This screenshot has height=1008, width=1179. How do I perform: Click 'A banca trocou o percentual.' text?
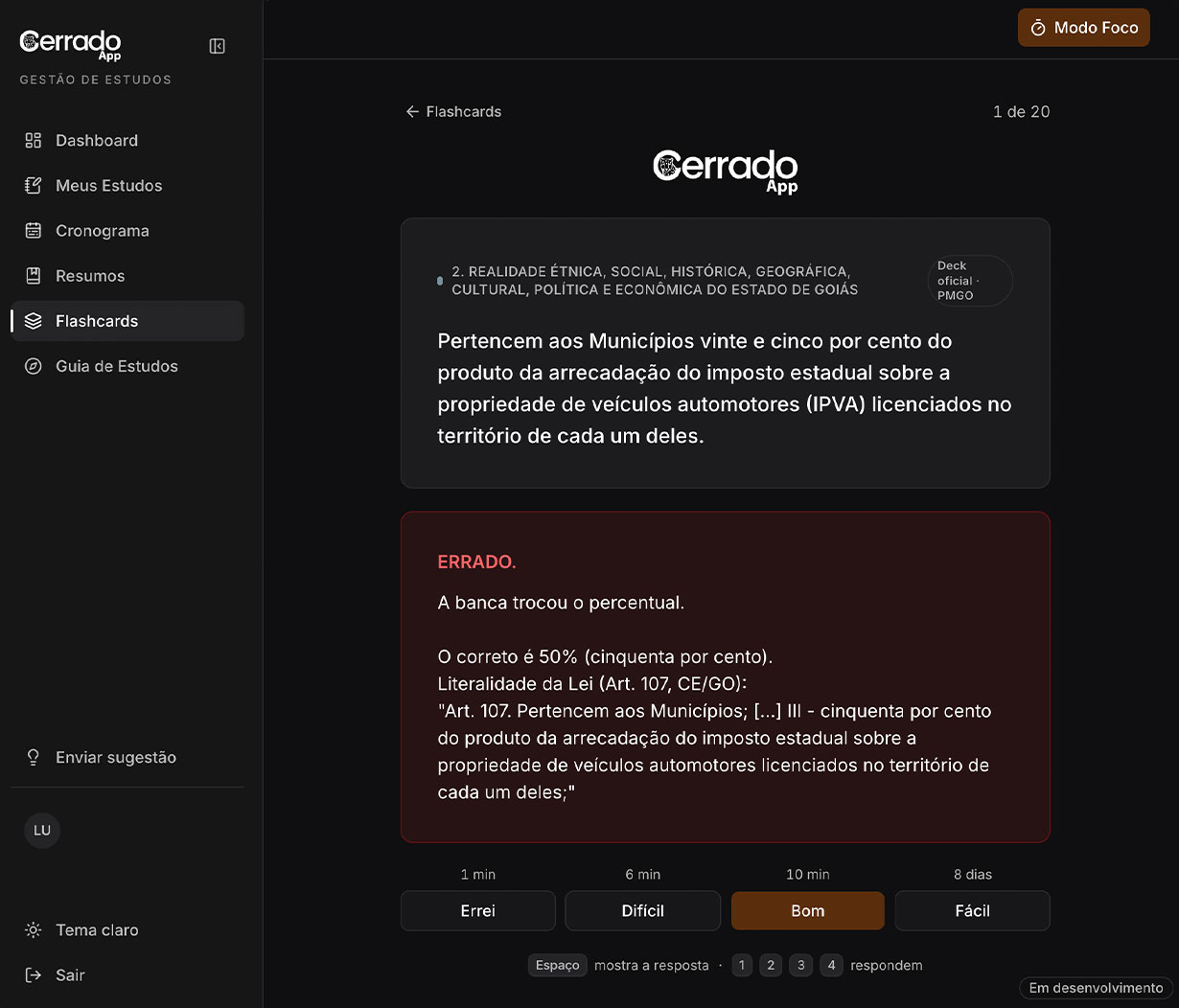pyautogui.click(x=561, y=604)
